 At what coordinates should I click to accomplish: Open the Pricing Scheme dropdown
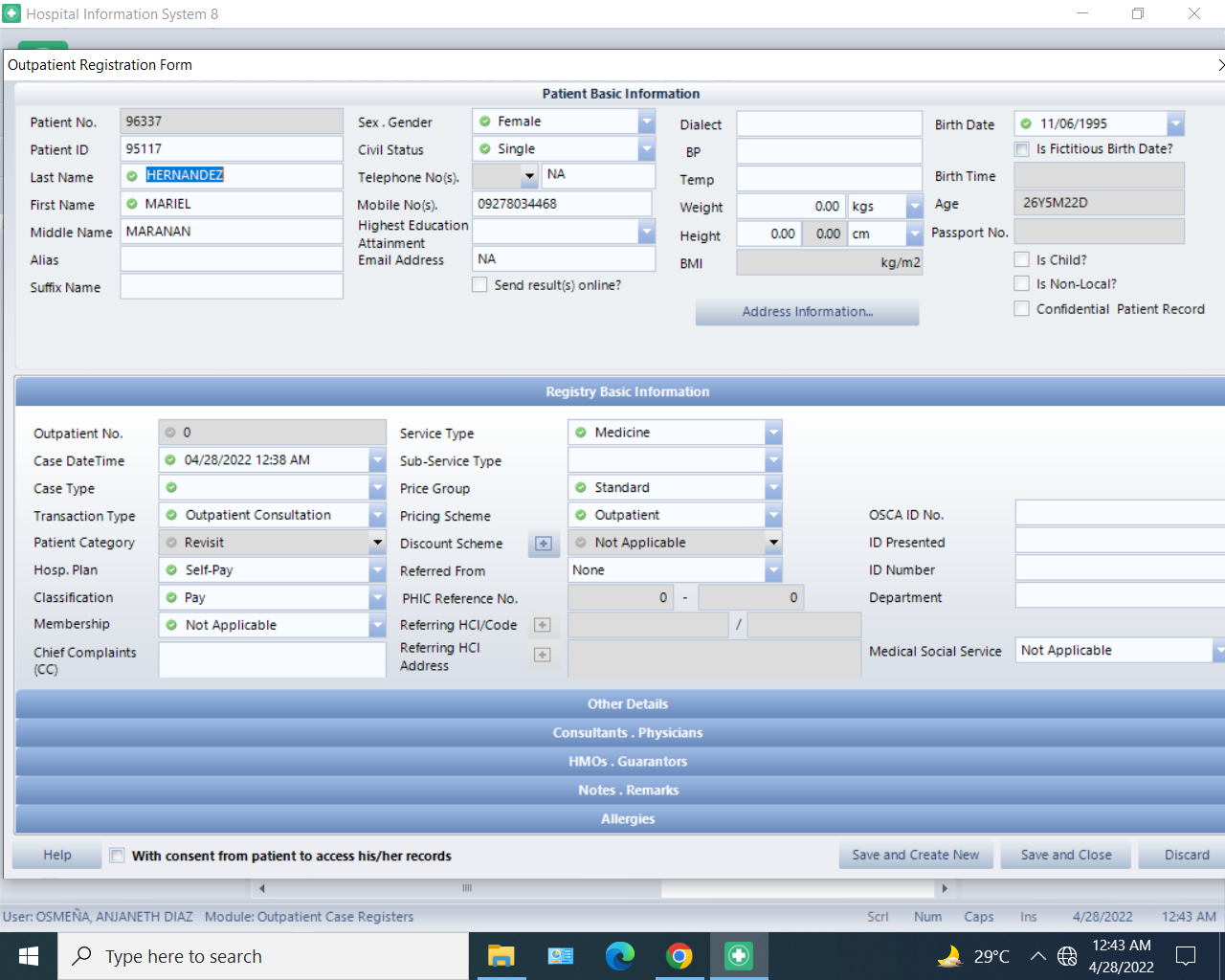(773, 515)
